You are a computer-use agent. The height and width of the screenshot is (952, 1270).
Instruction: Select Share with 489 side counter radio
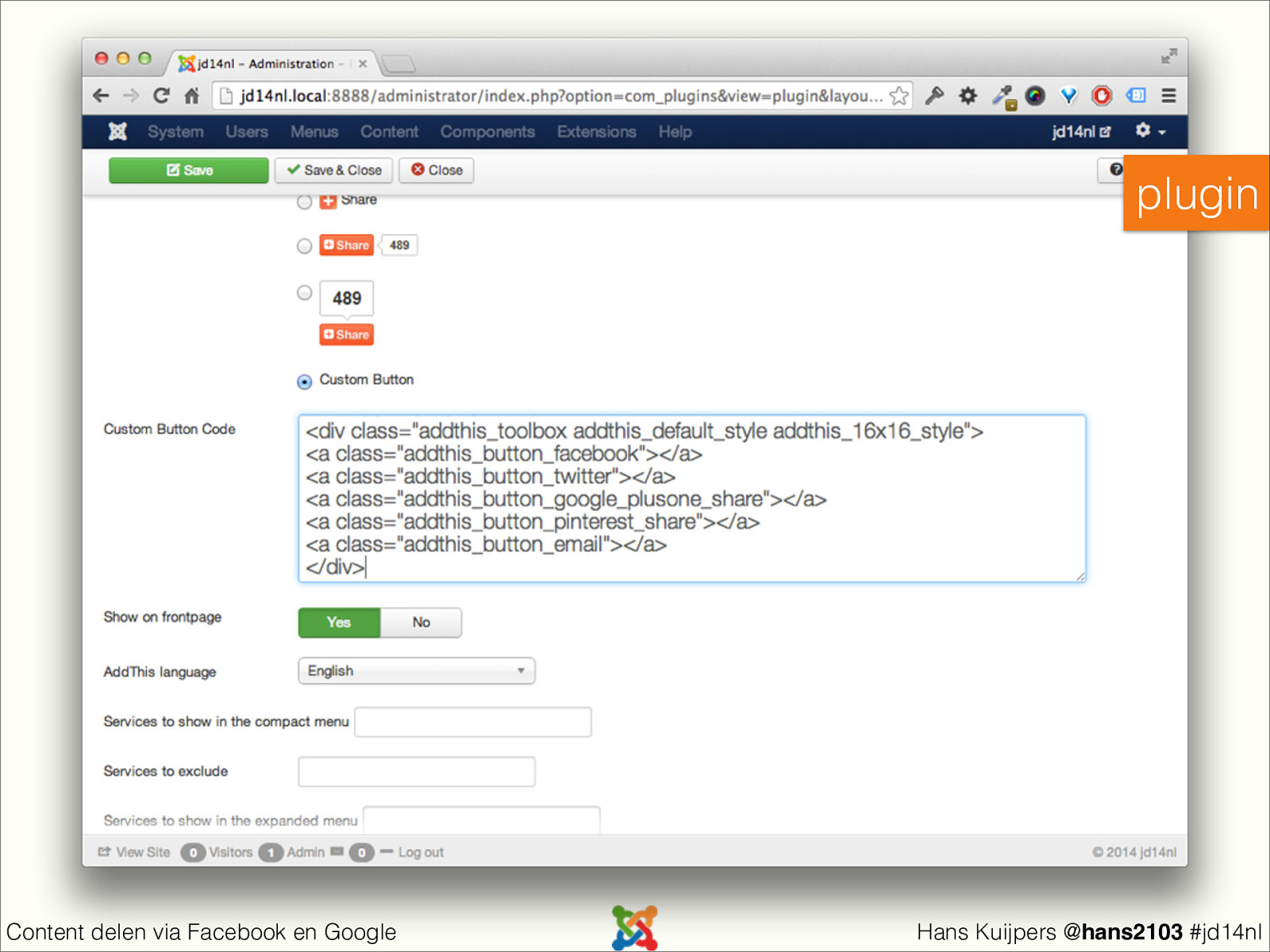[304, 246]
